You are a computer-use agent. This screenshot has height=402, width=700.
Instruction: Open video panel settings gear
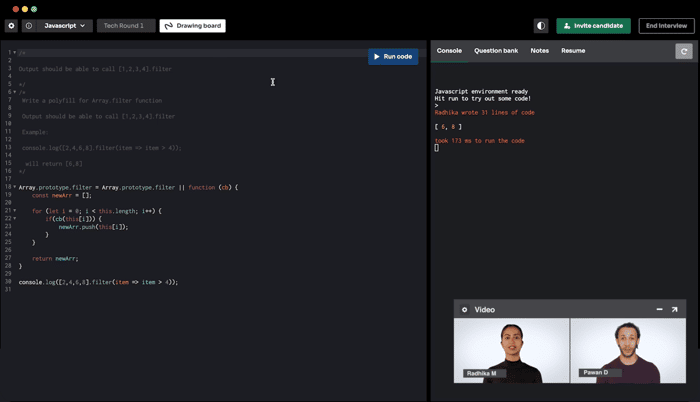point(464,310)
